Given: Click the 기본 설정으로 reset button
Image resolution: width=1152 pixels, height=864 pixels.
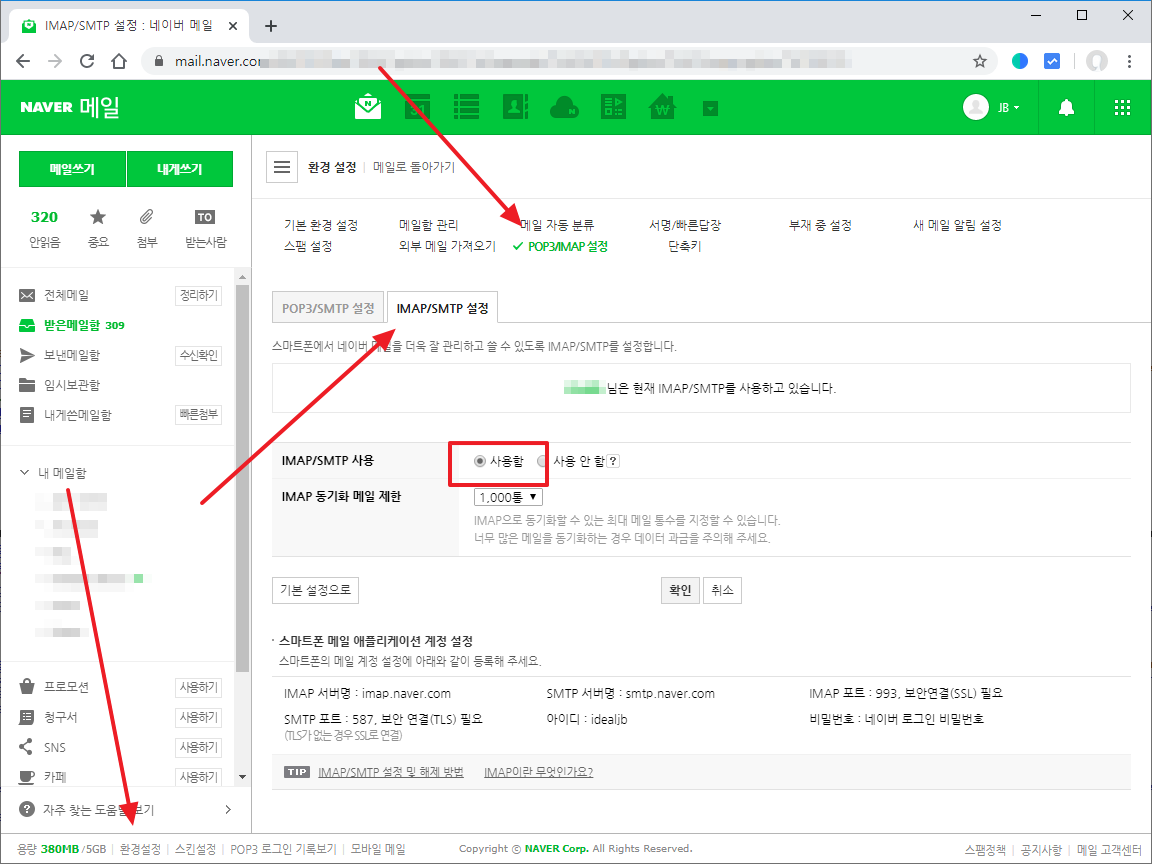Looking at the screenshot, I should 315,590.
